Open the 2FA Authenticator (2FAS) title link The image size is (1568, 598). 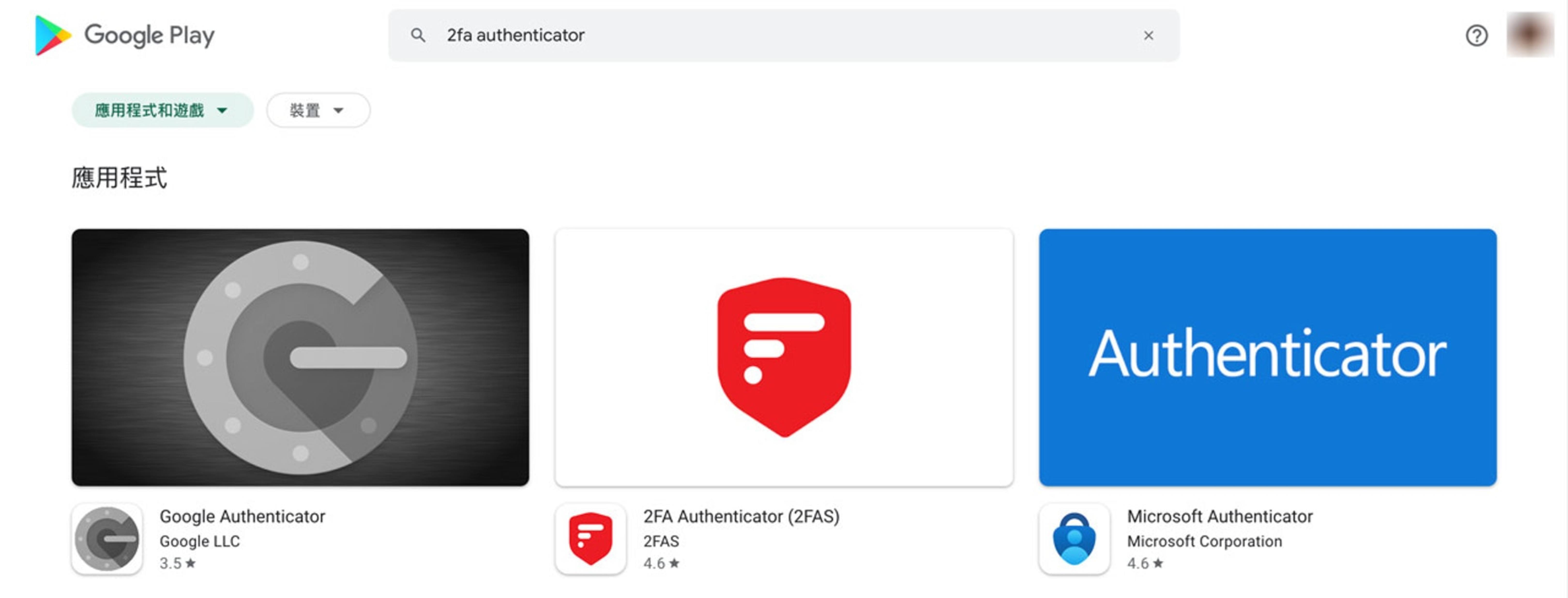pyautogui.click(x=741, y=516)
